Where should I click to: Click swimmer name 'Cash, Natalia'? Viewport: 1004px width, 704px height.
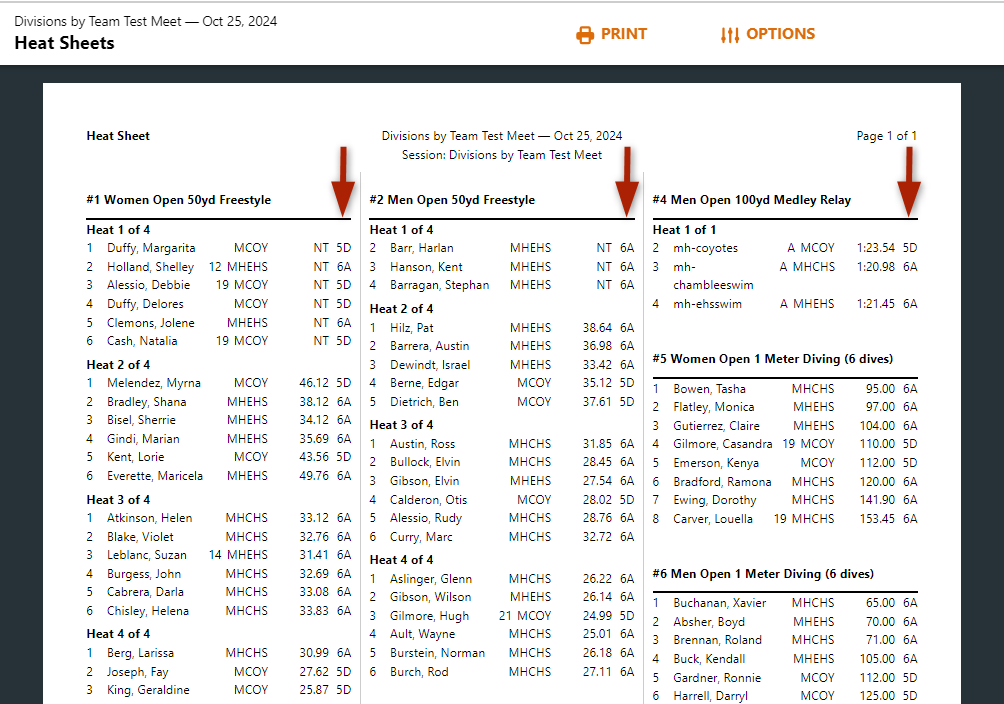[x=142, y=341]
